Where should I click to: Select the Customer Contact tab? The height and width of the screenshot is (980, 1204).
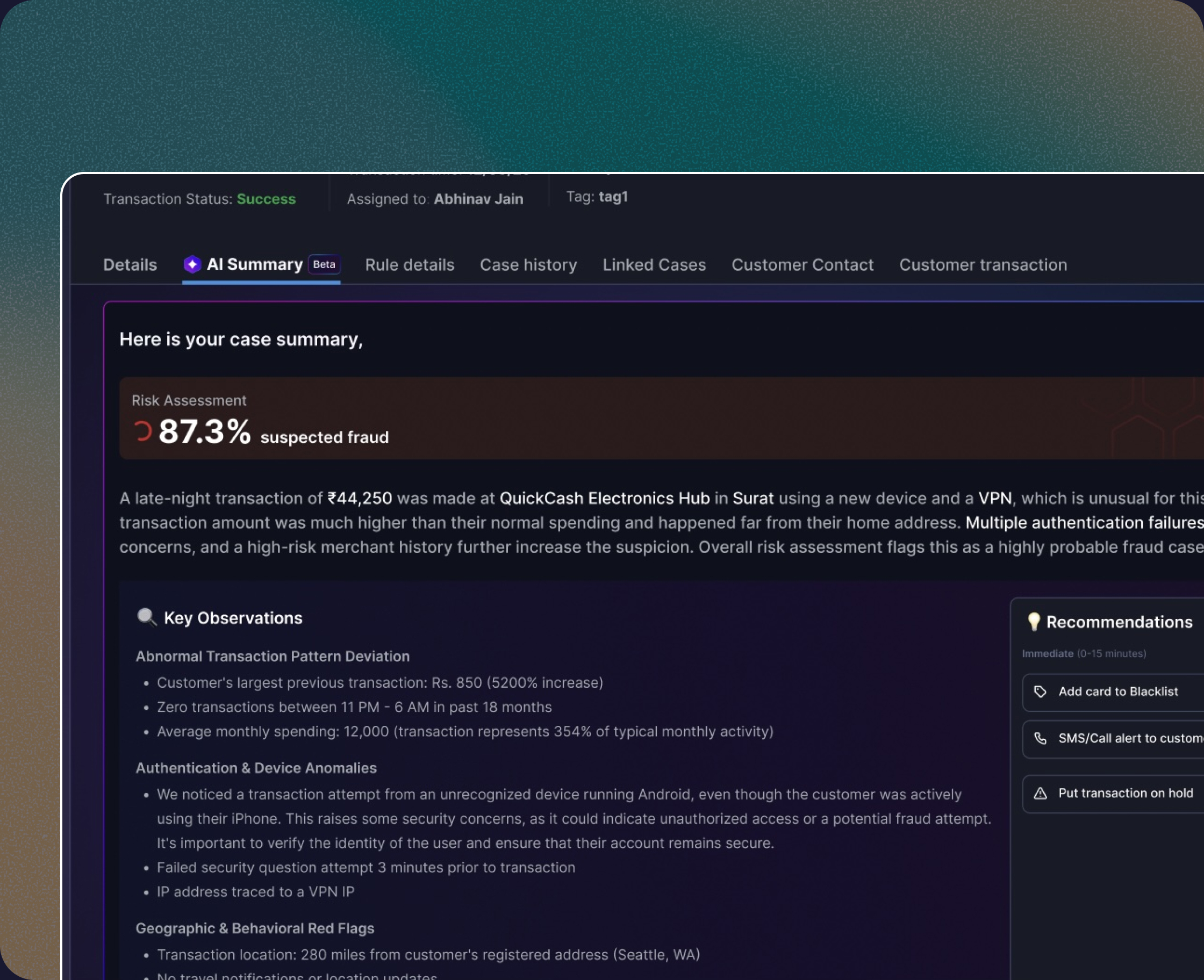point(802,265)
